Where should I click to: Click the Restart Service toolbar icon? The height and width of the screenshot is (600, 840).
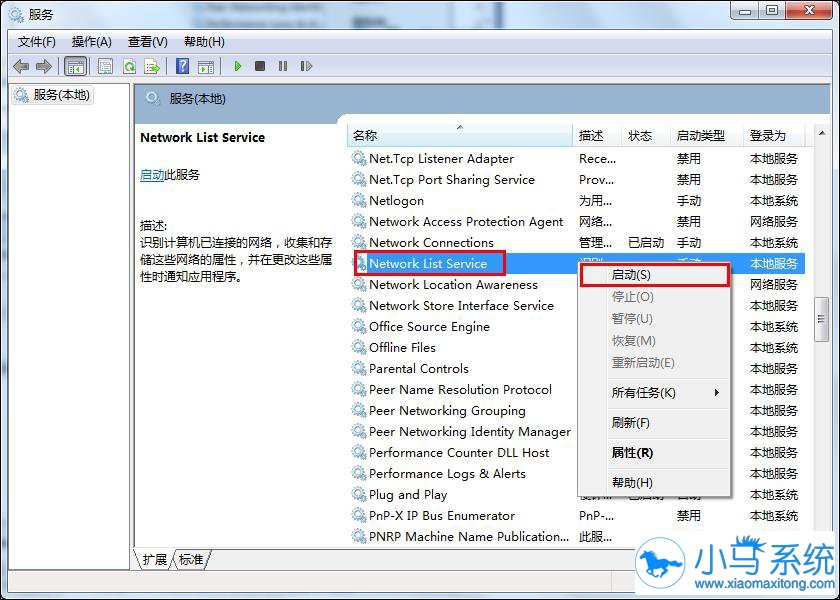coord(306,66)
